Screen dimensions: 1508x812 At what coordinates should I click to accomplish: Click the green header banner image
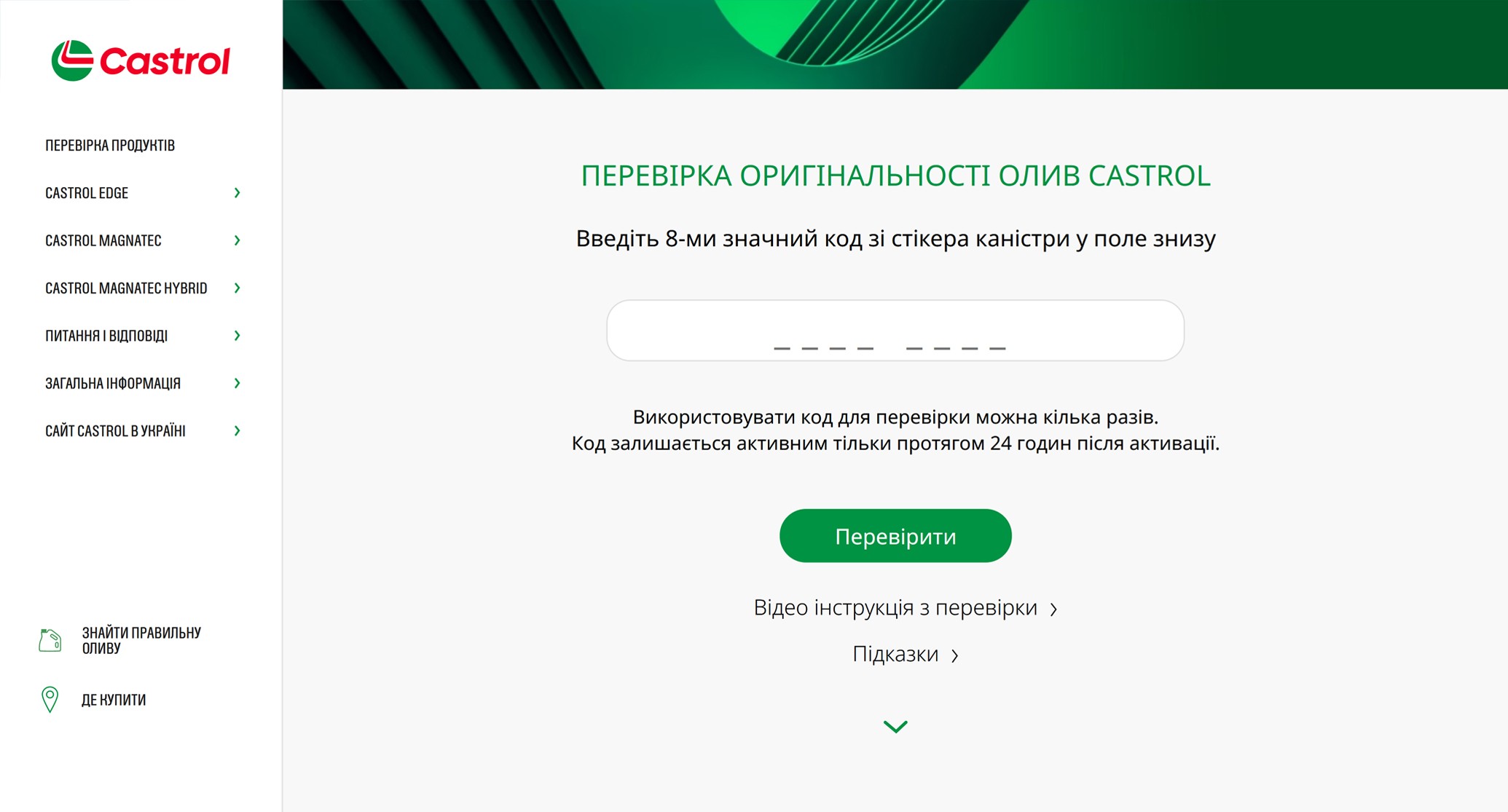click(895, 44)
